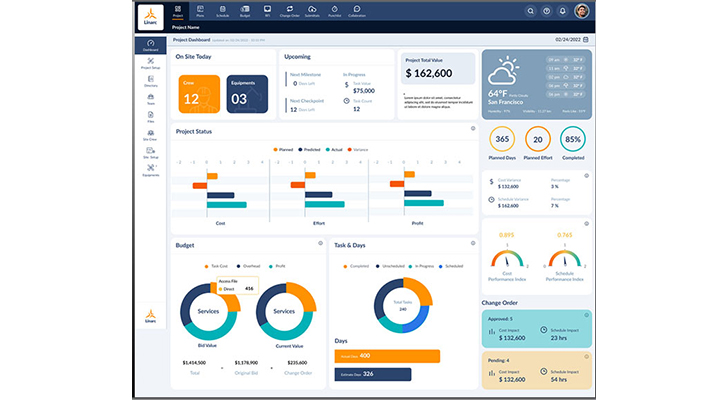Viewport: 728px width, 400px height.
Task: Click the Pending: 4 change order card
Action: 537,370
